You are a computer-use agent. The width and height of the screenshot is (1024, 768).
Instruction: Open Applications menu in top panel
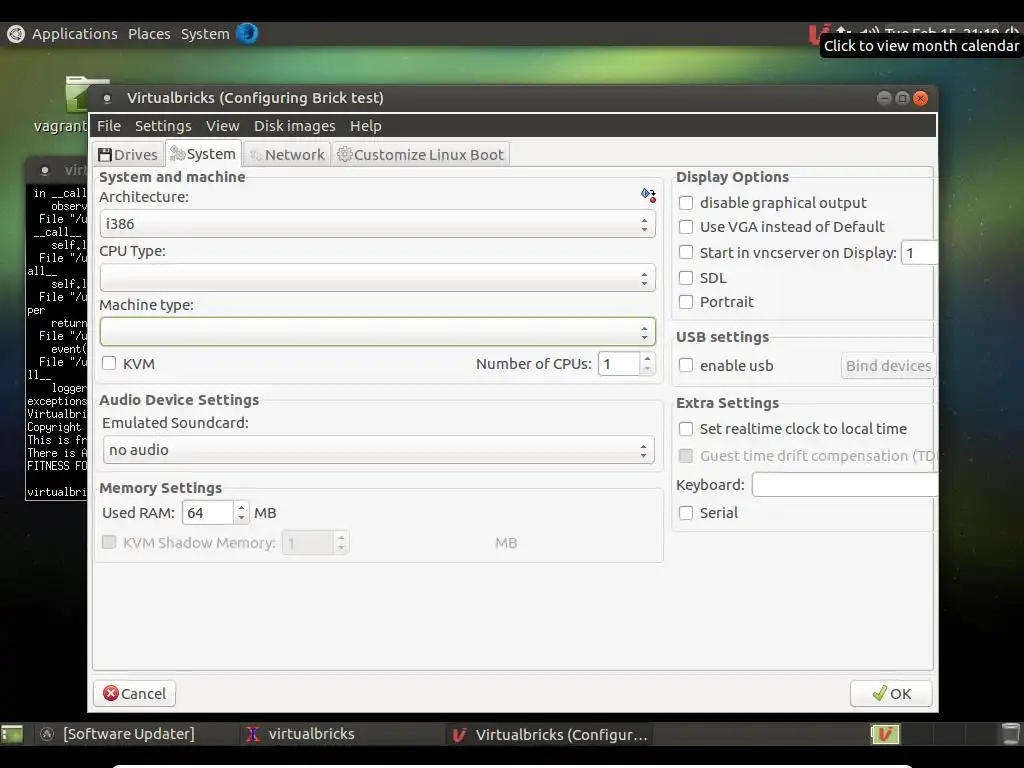[x=74, y=34]
